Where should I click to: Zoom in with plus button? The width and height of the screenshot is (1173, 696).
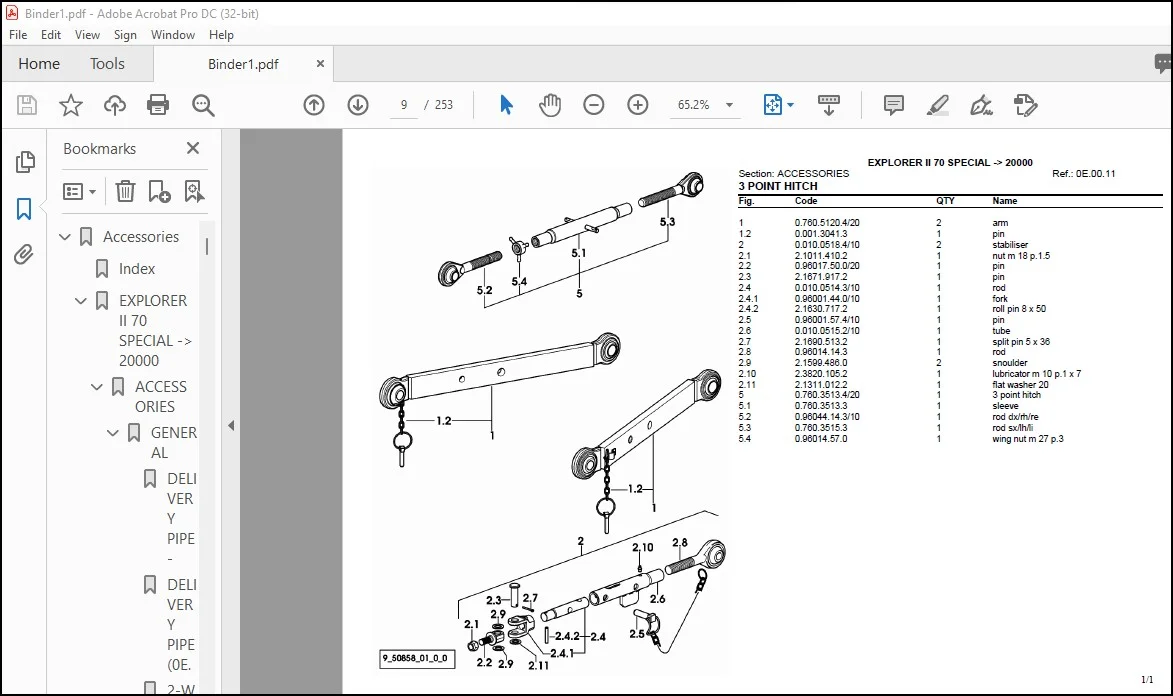pyautogui.click(x=637, y=105)
